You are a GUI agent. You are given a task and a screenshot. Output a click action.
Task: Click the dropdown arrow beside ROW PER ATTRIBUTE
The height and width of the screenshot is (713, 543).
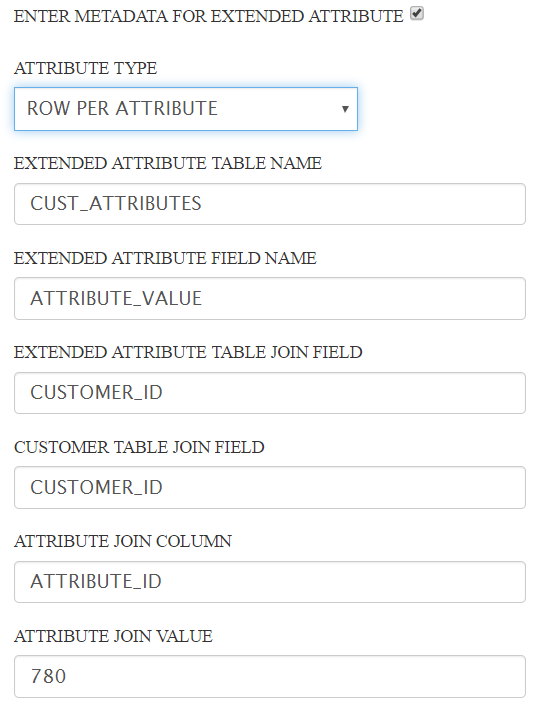[345, 109]
